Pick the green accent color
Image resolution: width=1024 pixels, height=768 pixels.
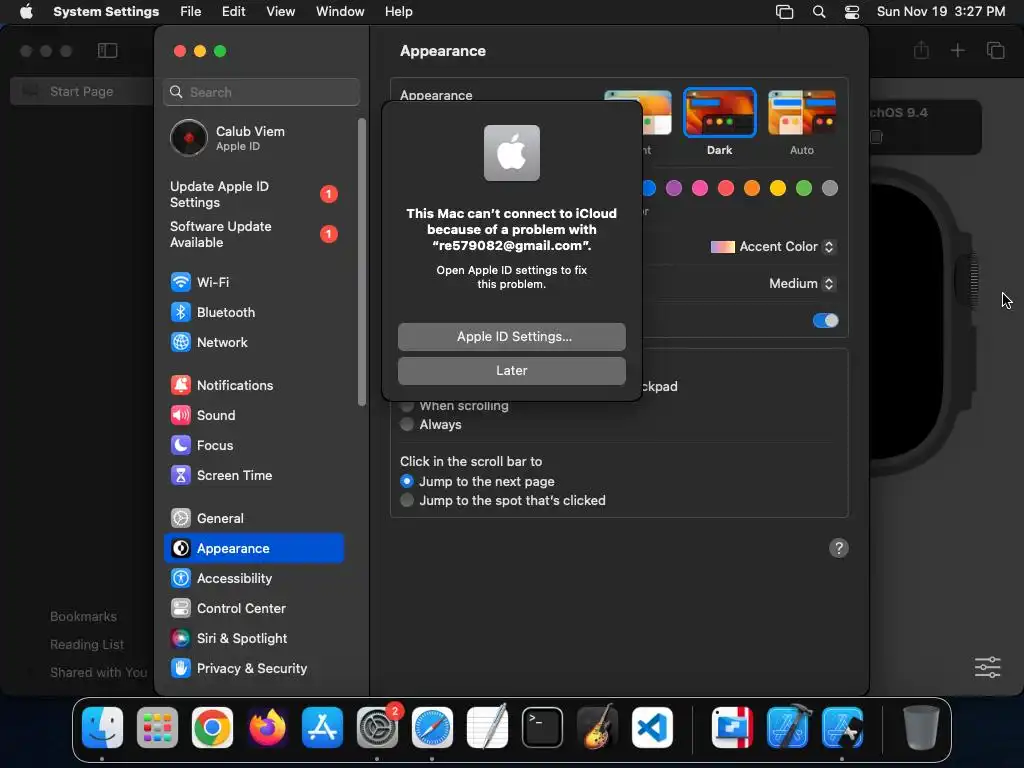click(x=804, y=189)
